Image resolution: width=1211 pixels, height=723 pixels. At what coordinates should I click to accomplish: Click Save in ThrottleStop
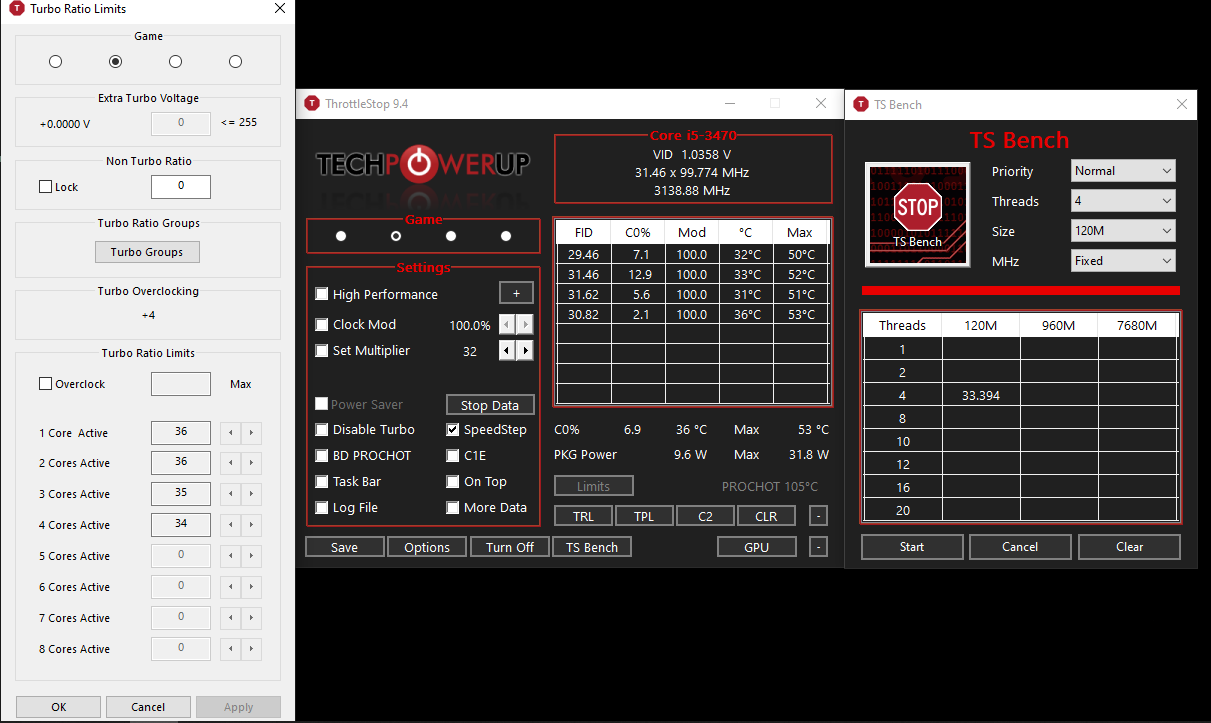[344, 547]
